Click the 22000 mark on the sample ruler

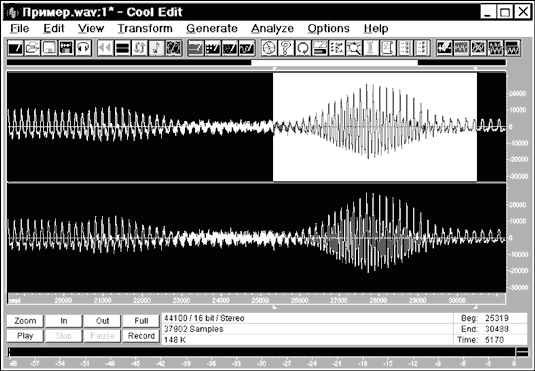pos(142,300)
